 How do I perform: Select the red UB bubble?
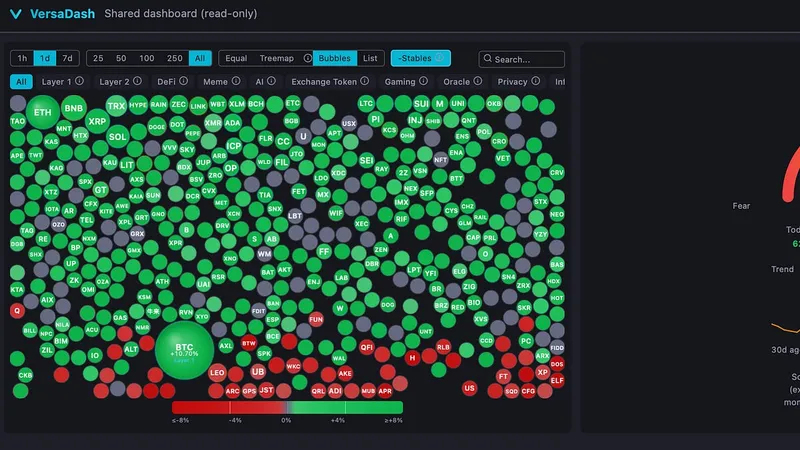(x=258, y=372)
